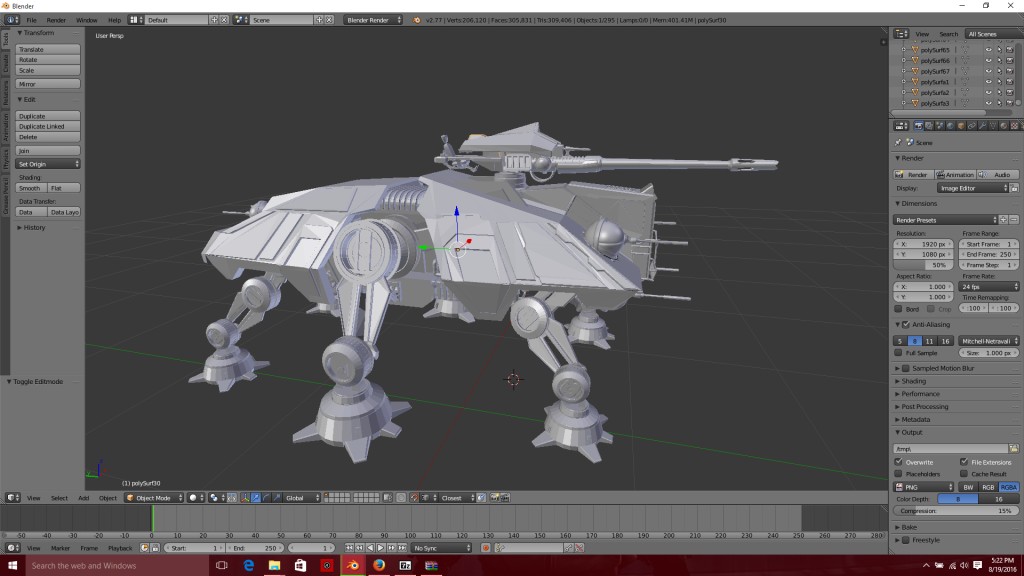The image size is (1024, 576).
Task: Open the Object Mode dropdown
Action: click(x=155, y=497)
